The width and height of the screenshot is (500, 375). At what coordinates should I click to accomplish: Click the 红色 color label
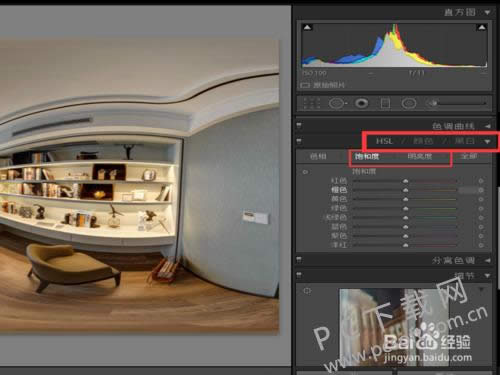339,181
